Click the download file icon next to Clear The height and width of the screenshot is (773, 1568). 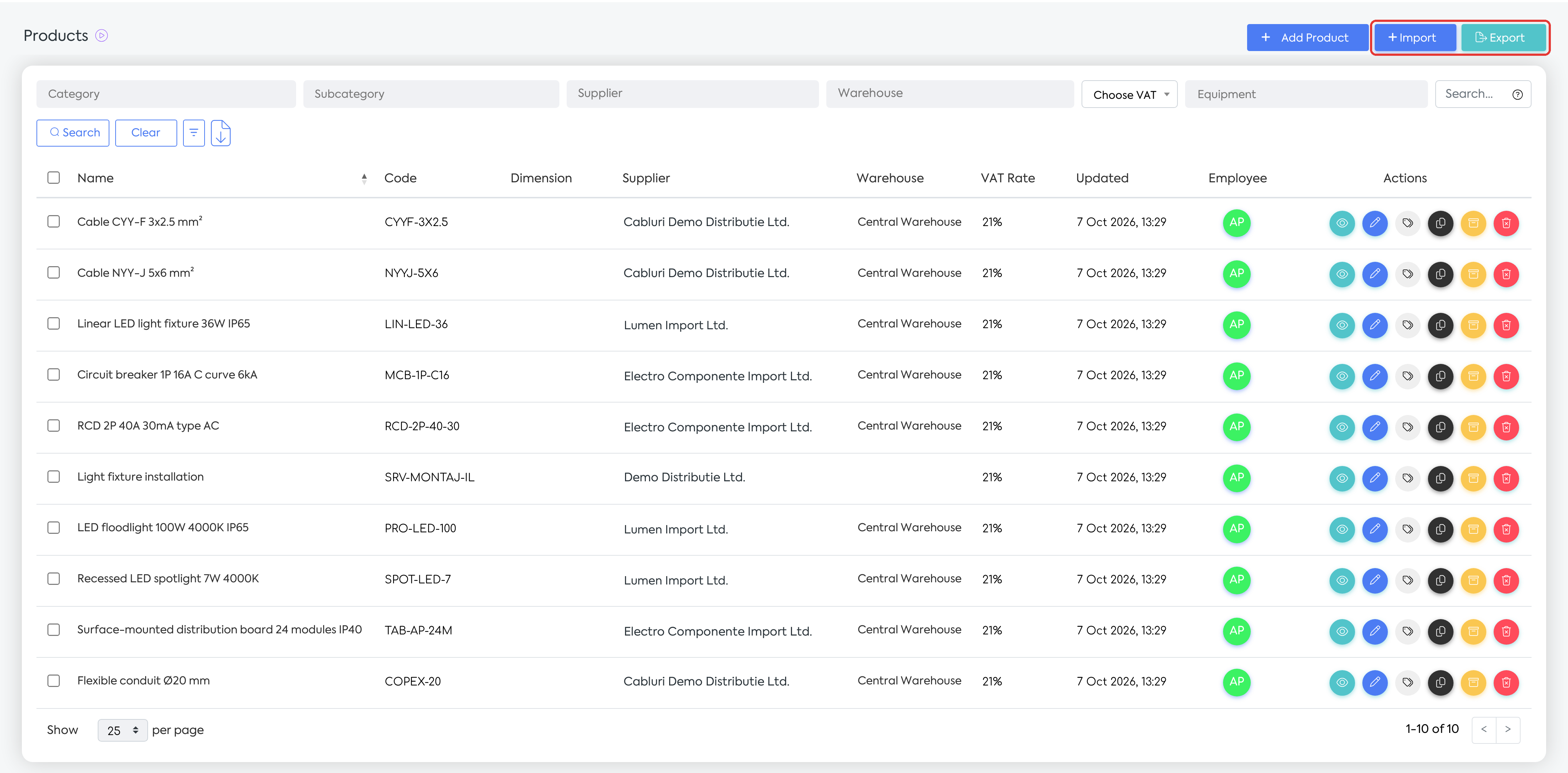coord(221,133)
